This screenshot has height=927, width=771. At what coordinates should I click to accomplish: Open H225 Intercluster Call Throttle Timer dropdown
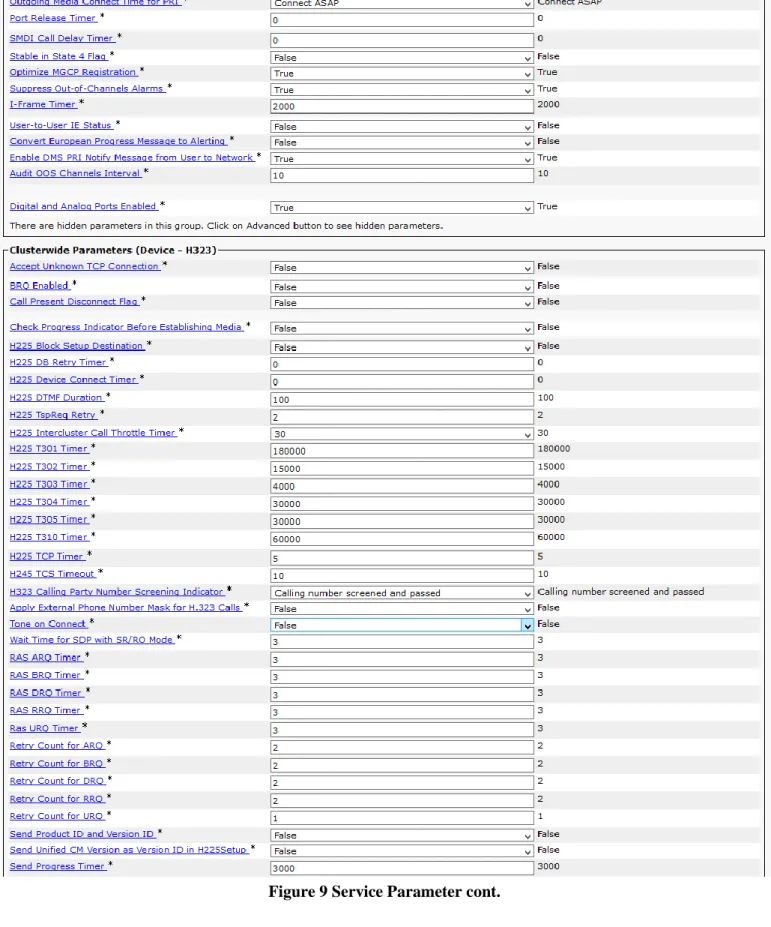coord(402,434)
